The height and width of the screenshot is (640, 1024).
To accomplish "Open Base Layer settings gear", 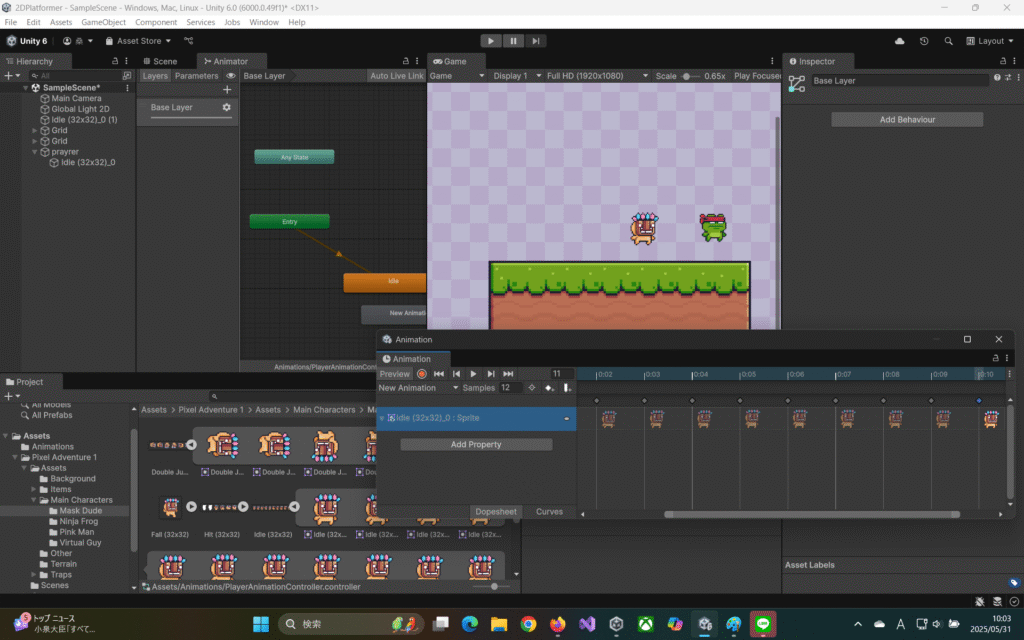I will tap(226, 107).
